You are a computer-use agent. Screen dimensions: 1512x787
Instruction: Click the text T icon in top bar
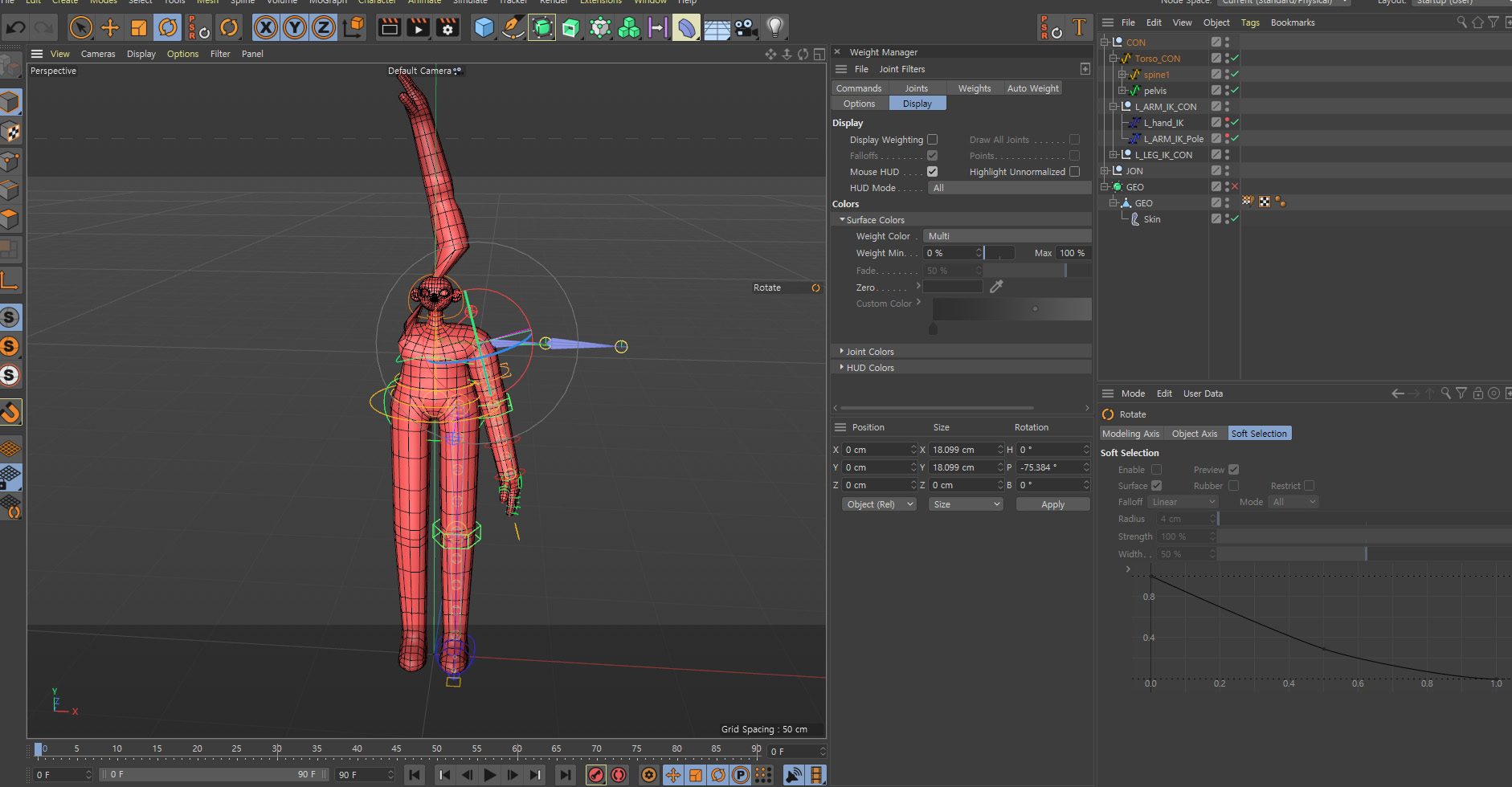(x=1079, y=28)
